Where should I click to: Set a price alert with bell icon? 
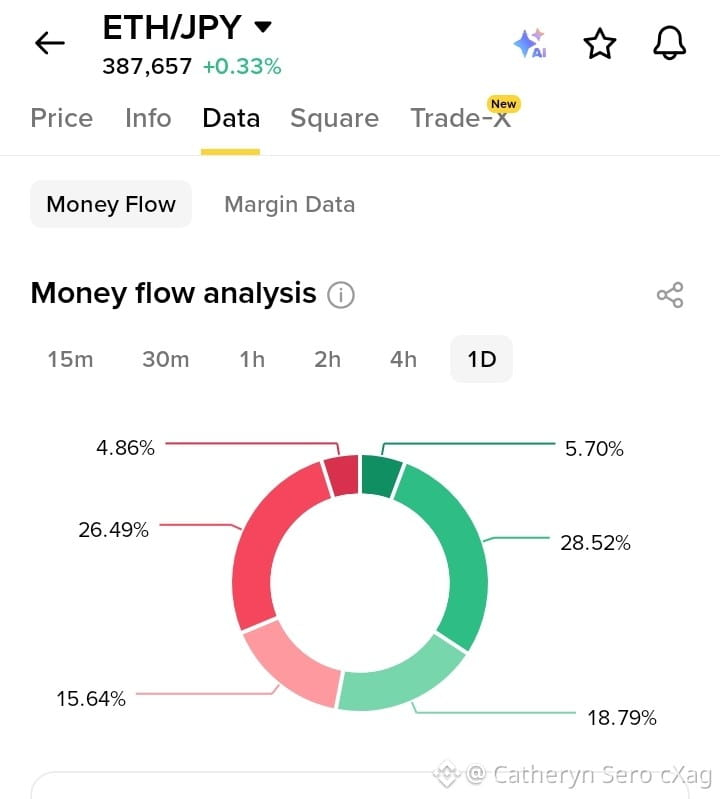[670, 43]
